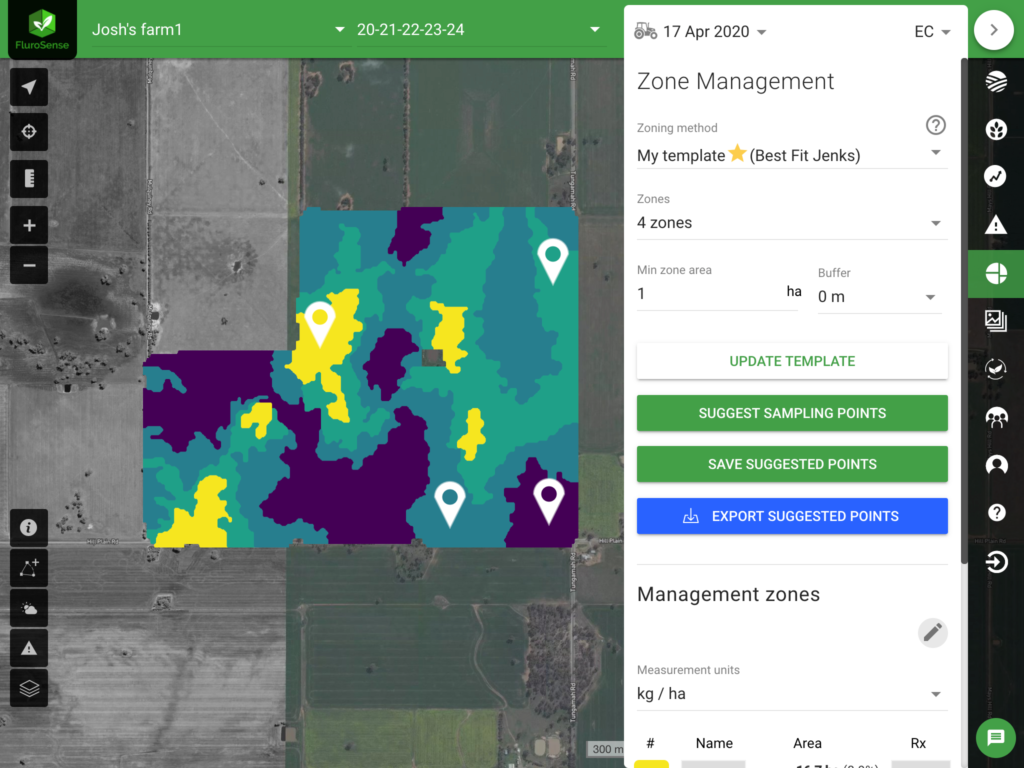The width and height of the screenshot is (1024, 768).
Task: Select the map layers icon at bottom left
Action: click(28, 688)
